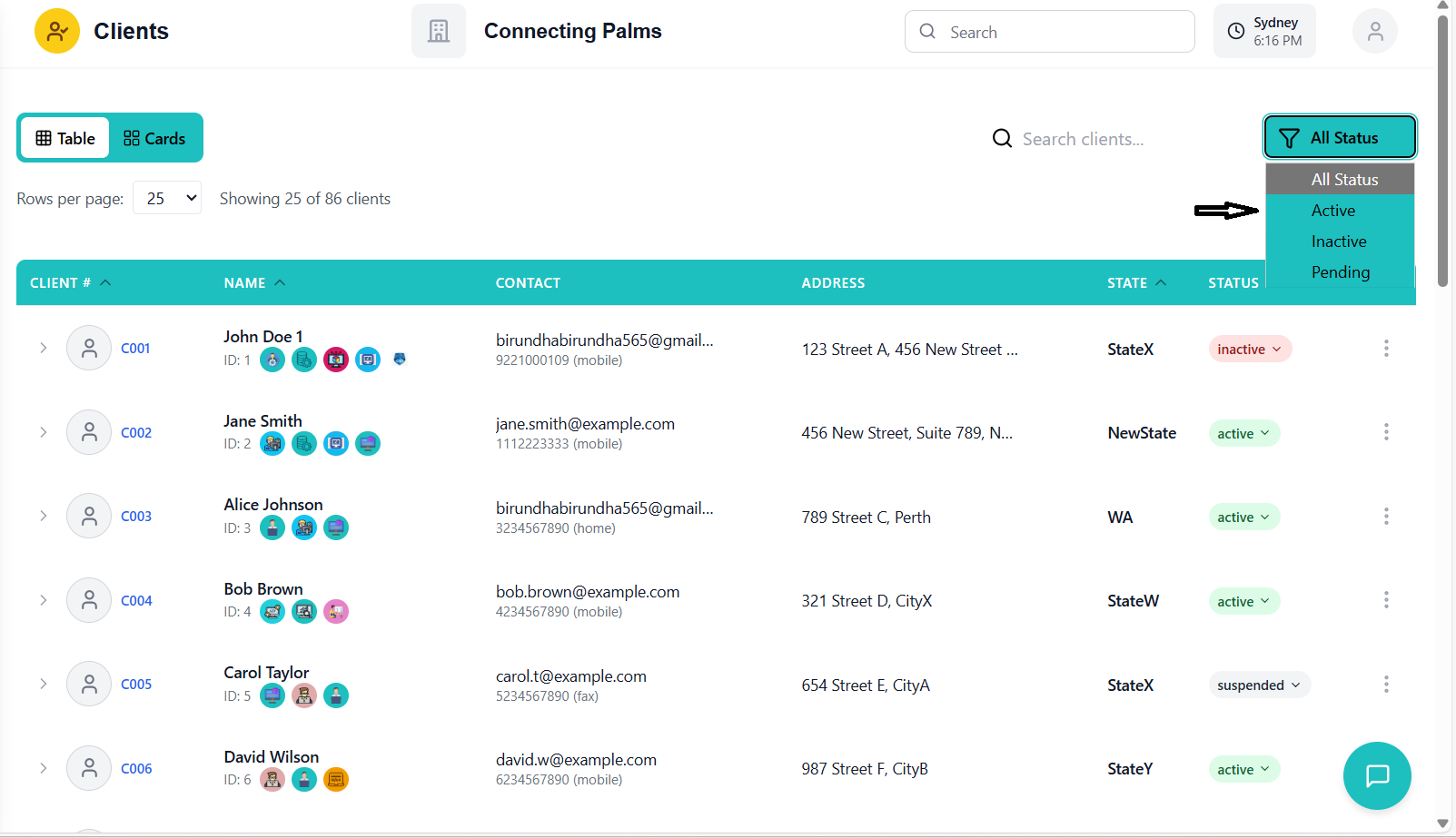The image size is (1456, 838).
Task: Click Jane Smith's profile avatar icon
Action: point(89,432)
